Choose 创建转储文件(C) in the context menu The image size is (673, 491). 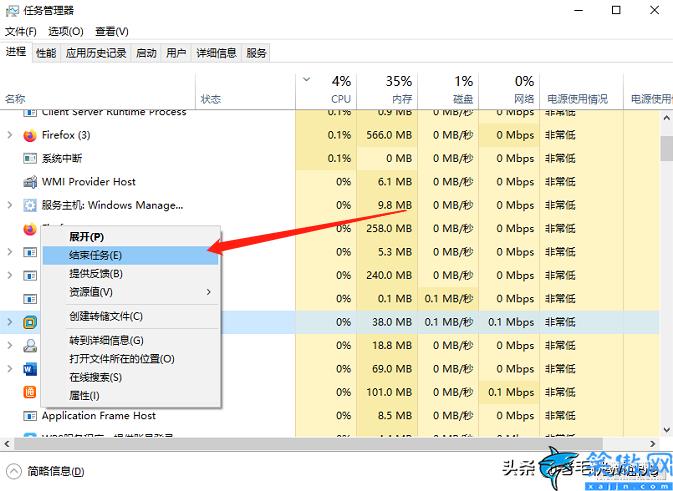130,317
